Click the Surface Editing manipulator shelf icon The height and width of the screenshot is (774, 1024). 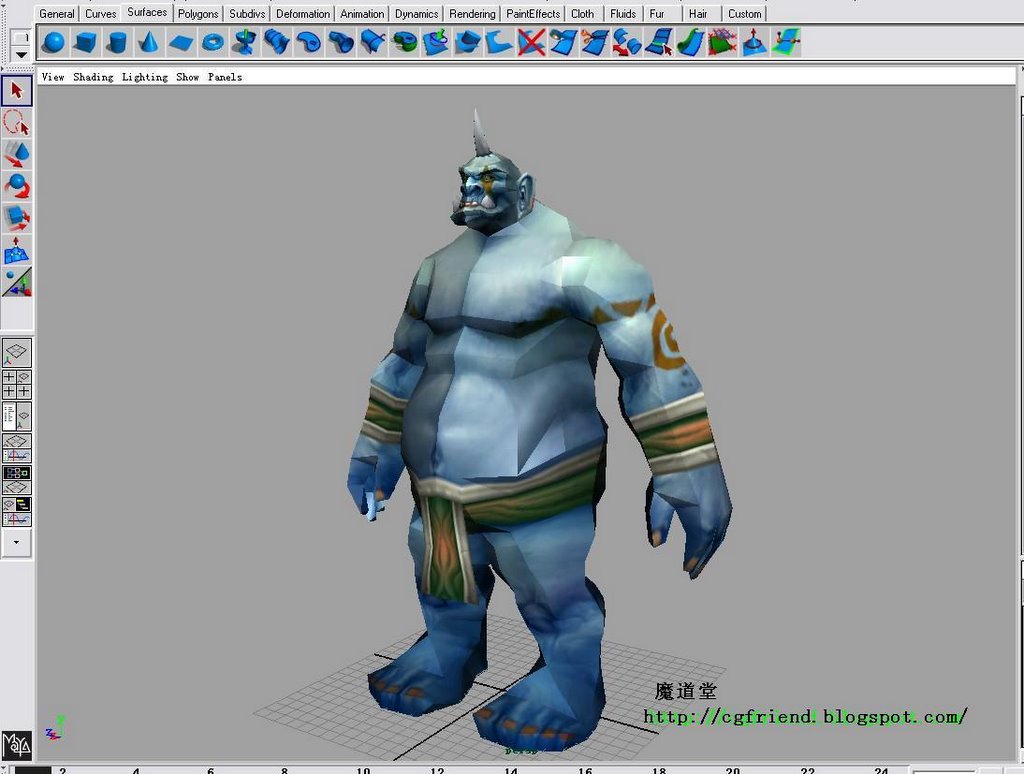point(755,42)
